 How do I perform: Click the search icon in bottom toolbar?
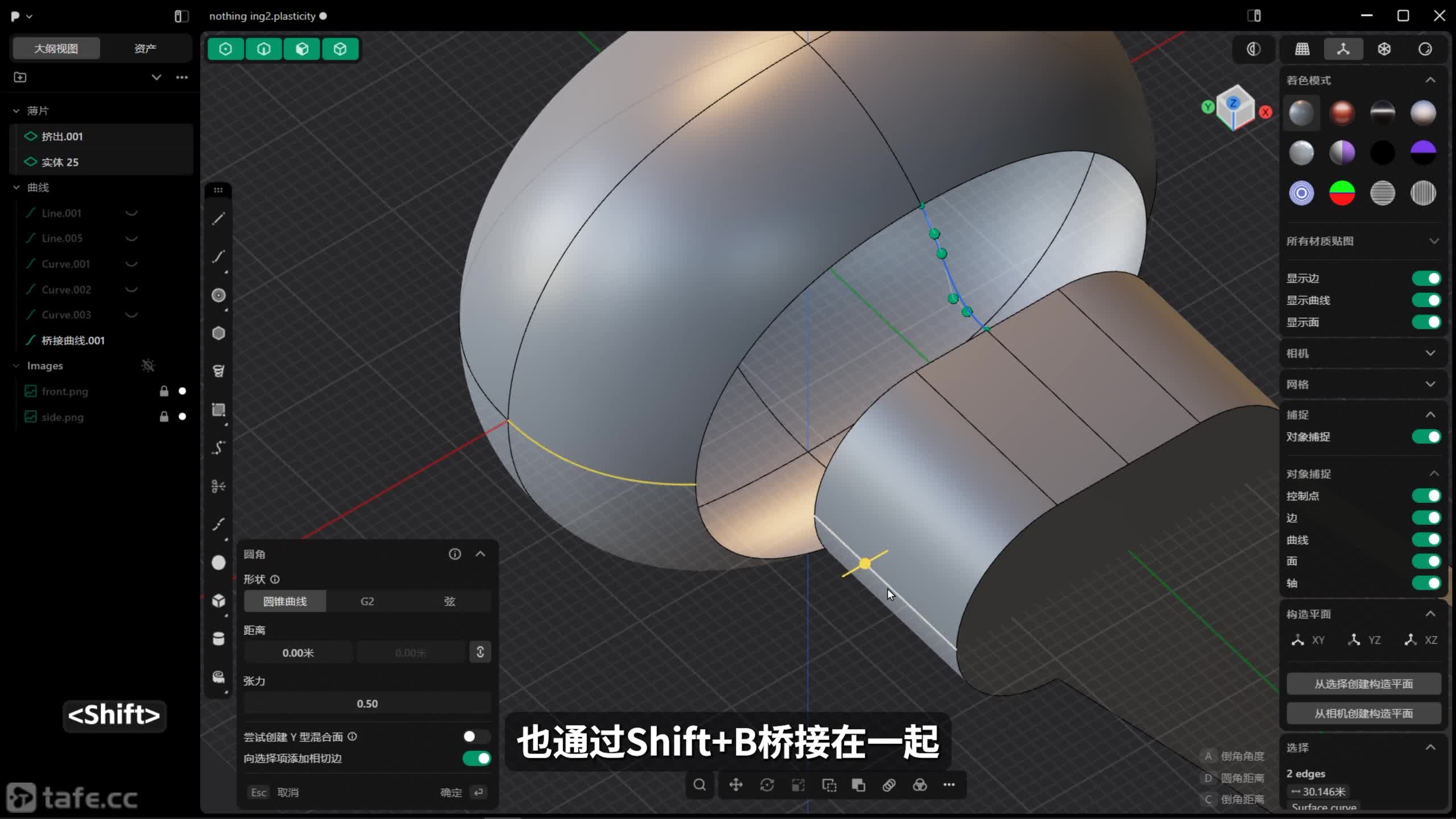click(700, 785)
